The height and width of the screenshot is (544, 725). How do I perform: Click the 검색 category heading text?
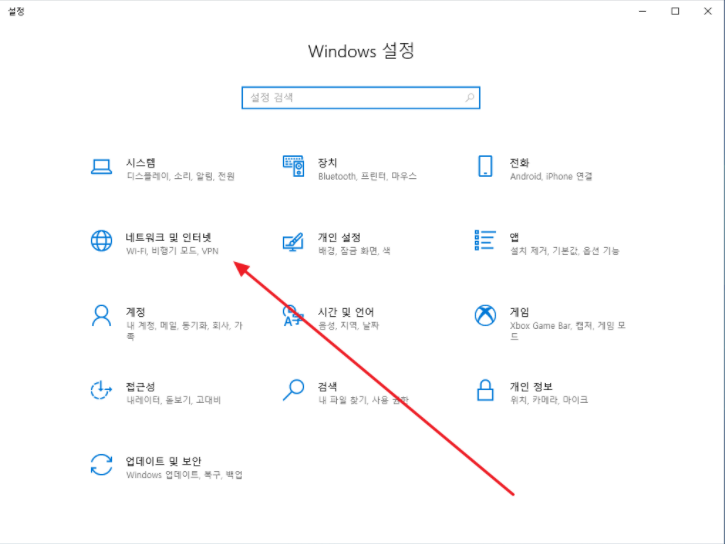(327, 386)
